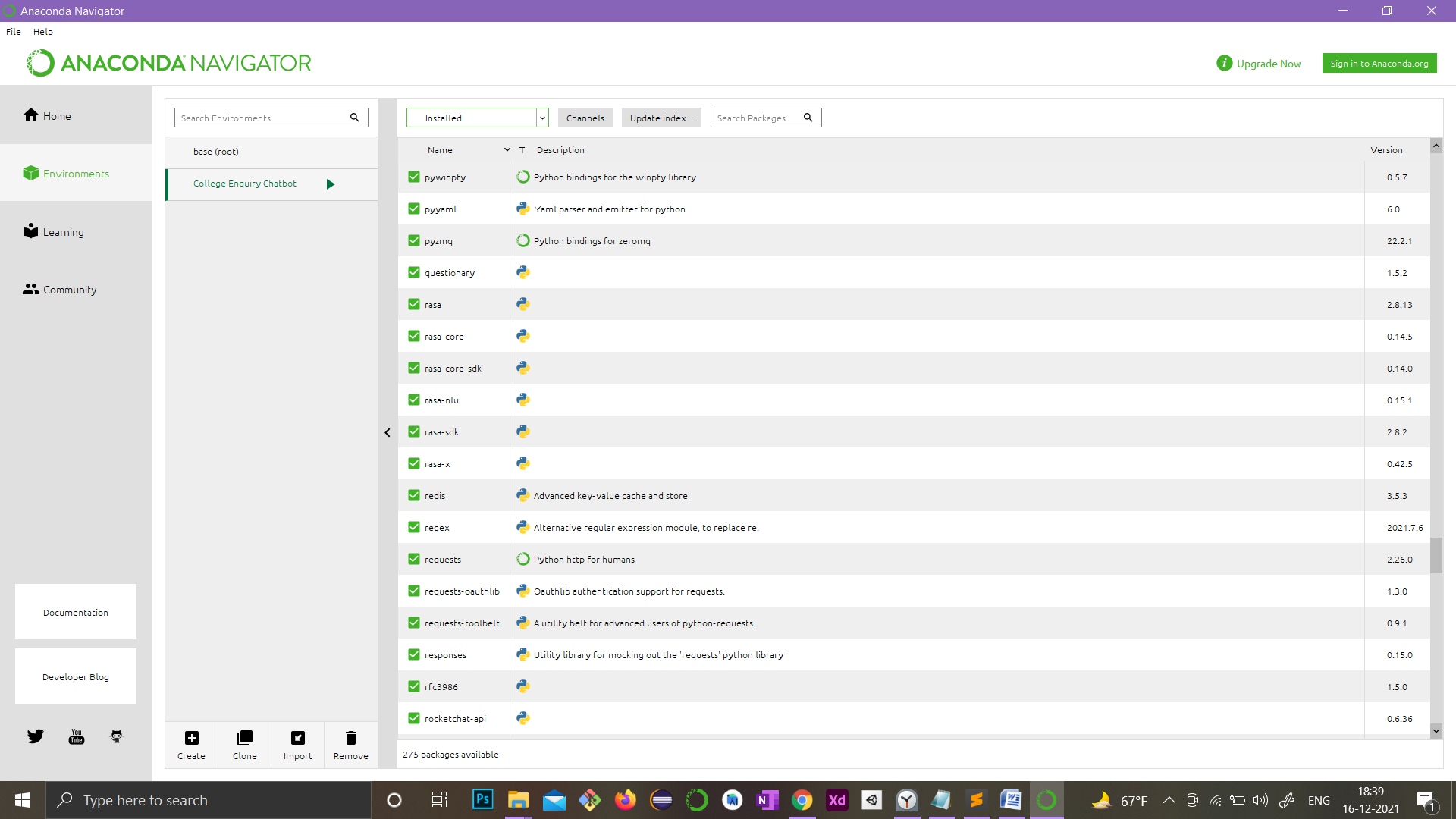Select the File menu
This screenshot has height=819, width=1456.
pos(13,32)
